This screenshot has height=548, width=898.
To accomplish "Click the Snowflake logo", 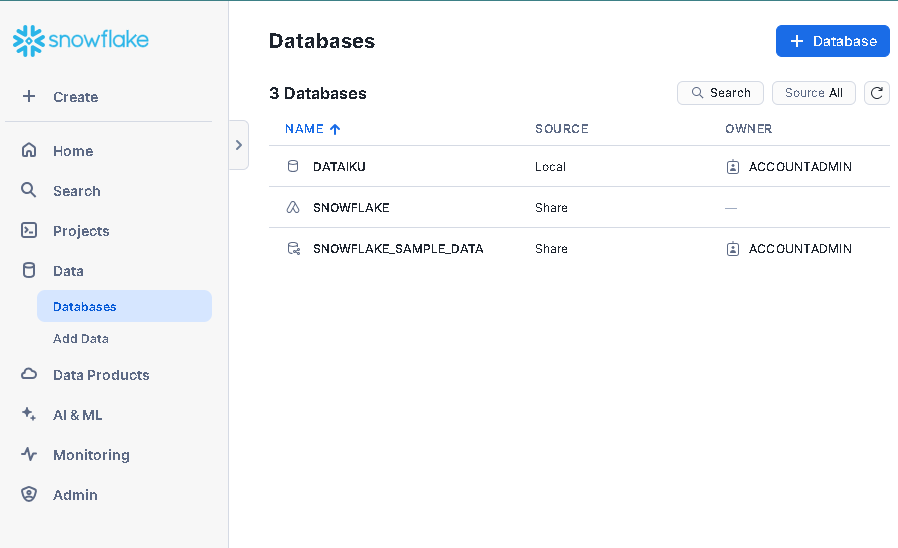I will click(81, 40).
